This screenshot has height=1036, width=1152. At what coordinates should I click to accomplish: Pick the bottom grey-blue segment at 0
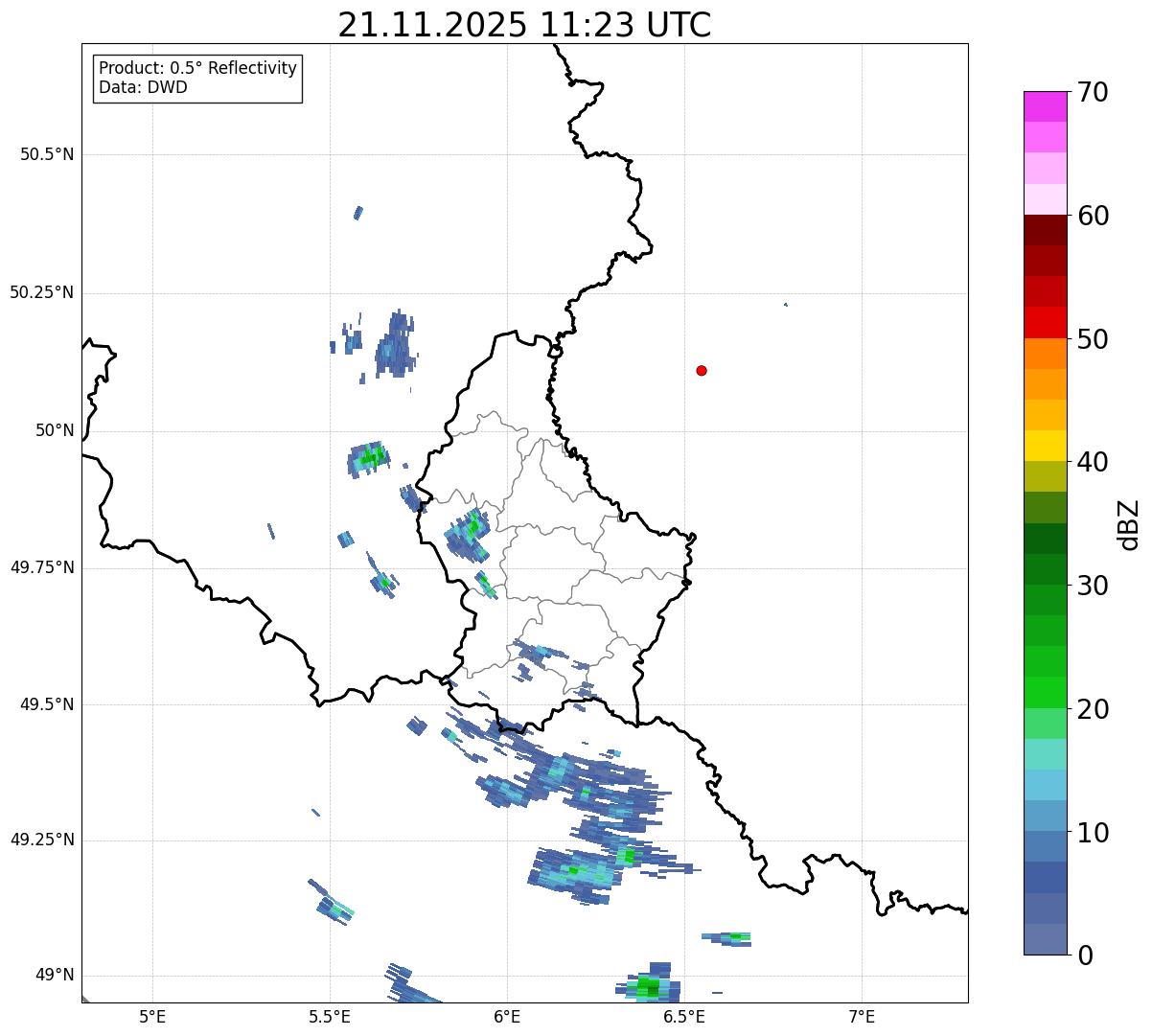click(1045, 939)
